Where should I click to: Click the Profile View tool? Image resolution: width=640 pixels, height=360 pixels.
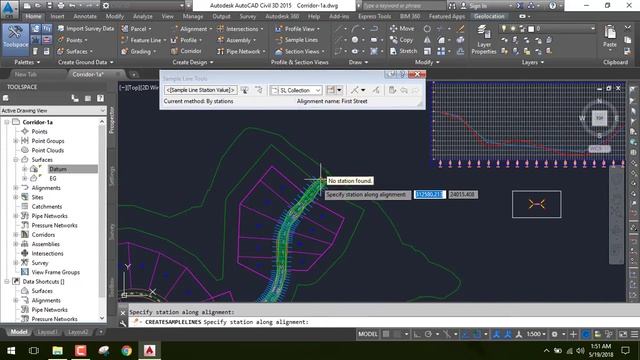coord(298,29)
